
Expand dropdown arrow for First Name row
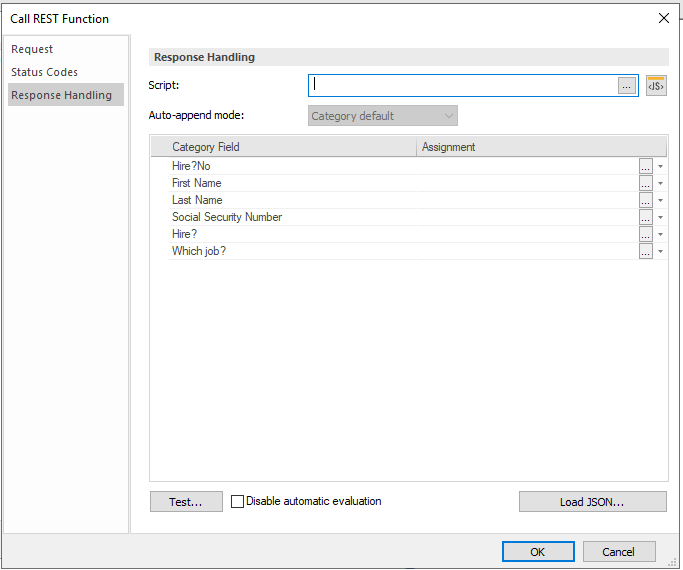click(660, 183)
